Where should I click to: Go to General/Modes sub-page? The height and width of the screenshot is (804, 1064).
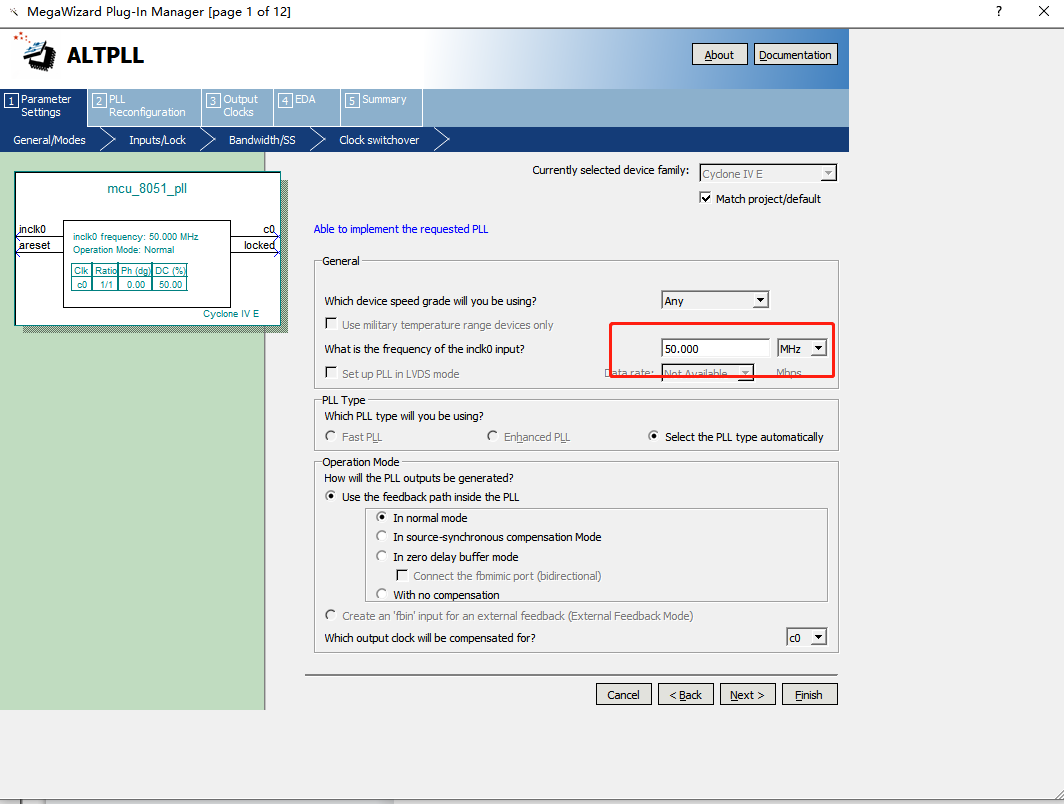pos(50,140)
